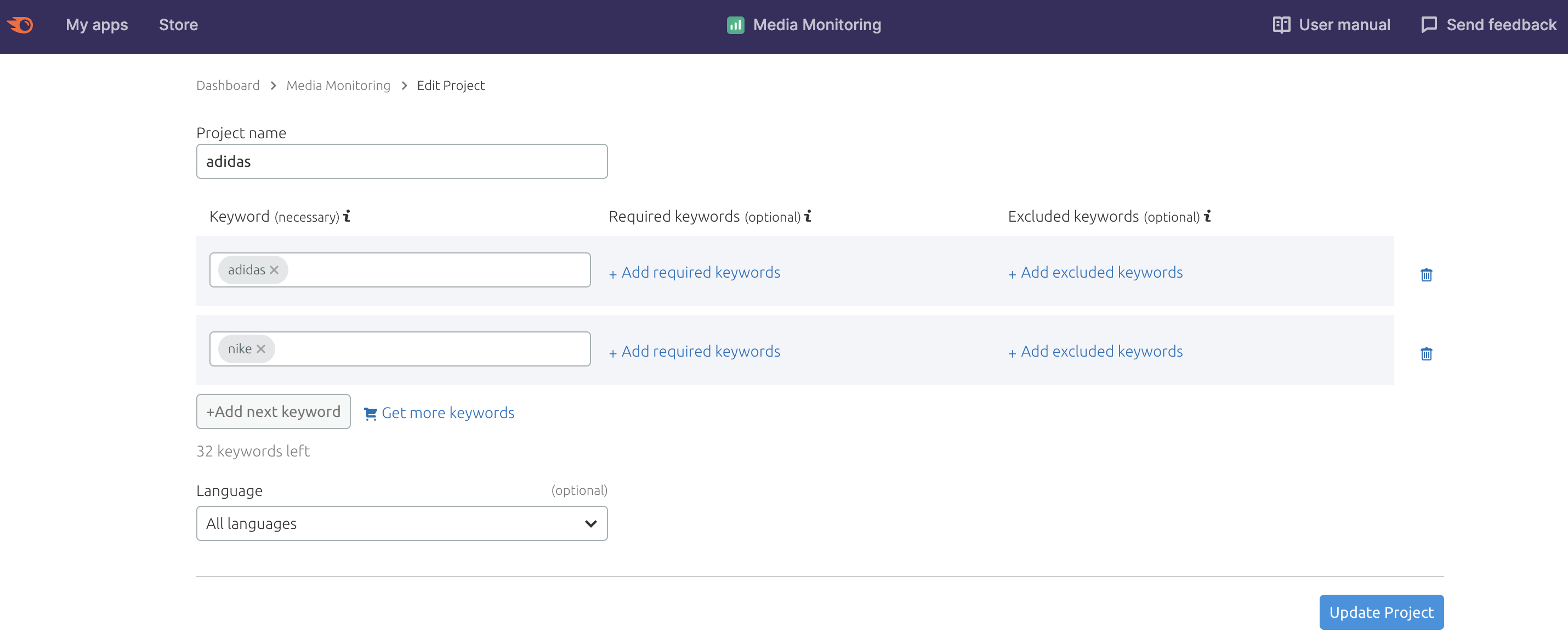Viewport: 1568px width, 643px height.
Task: Click +Add next keyword button
Action: click(272, 411)
